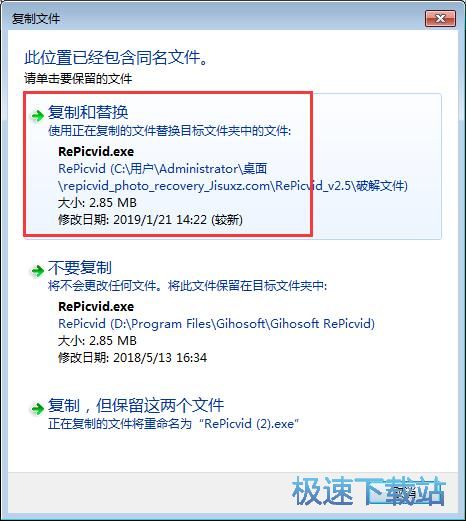Click the 复制文件 title bar text

(36, 18)
